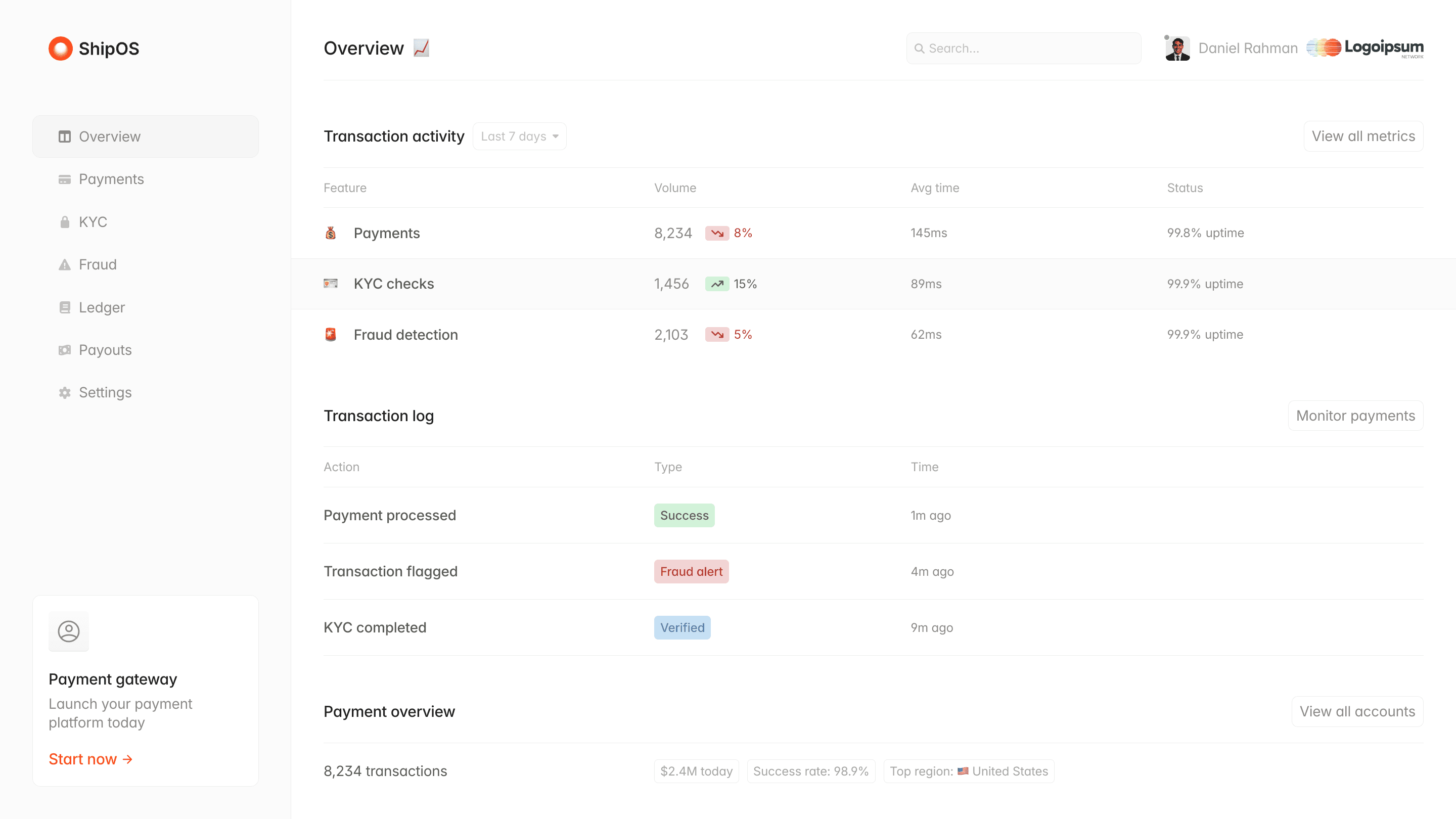Click the siren icon next to Fraud detection
The width and height of the screenshot is (1456, 819).
331,334
